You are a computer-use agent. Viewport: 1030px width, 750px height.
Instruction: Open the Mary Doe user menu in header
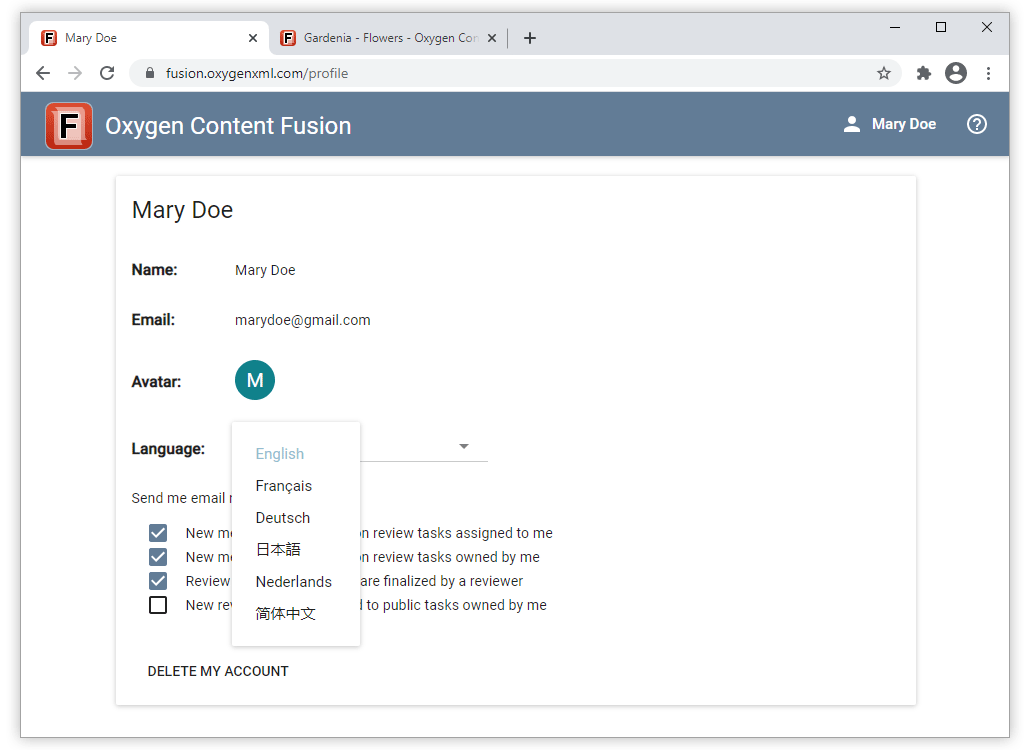889,124
